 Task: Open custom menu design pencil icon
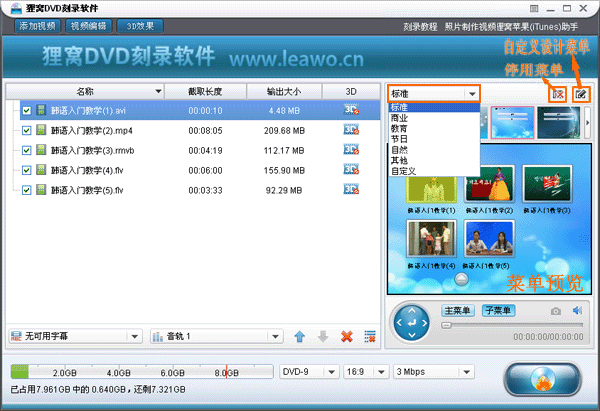tap(581, 94)
